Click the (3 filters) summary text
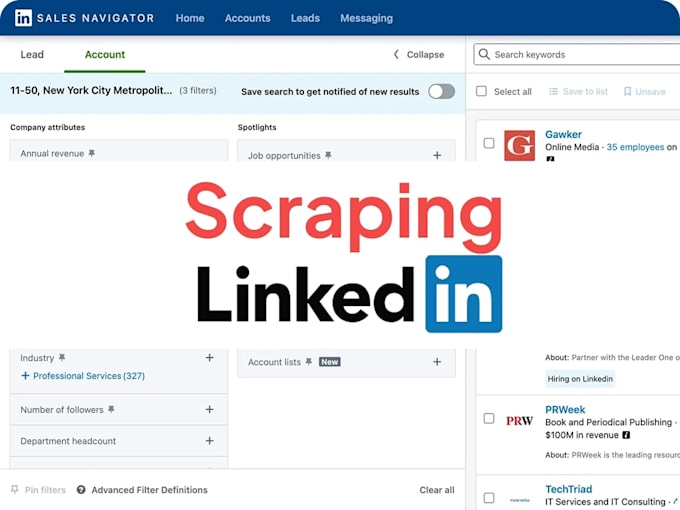 (198, 90)
